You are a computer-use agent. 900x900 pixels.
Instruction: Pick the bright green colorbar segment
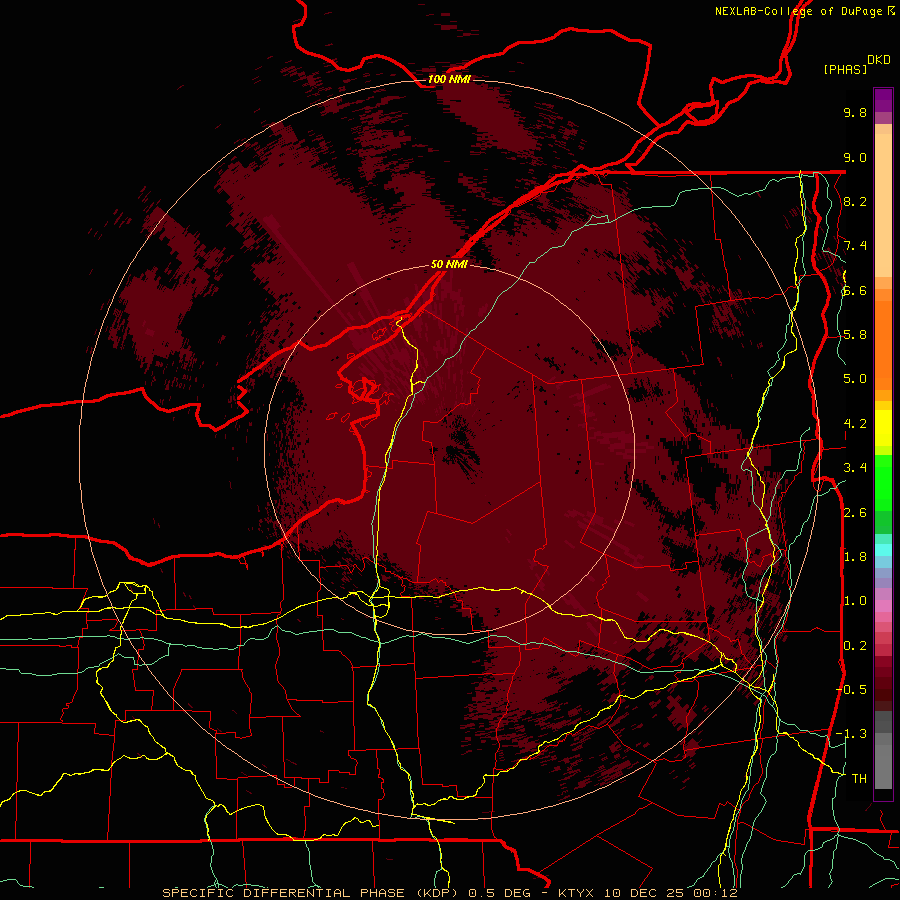tap(883, 483)
